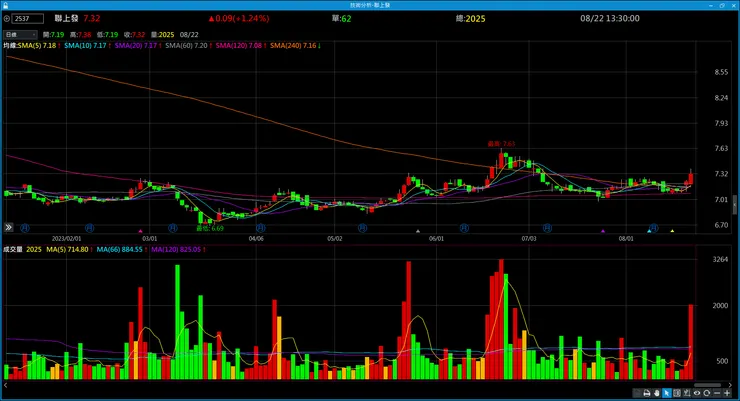This screenshot has width=740, height=401.
Task: Click the stock code field showing 2537
Action: [28, 18]
